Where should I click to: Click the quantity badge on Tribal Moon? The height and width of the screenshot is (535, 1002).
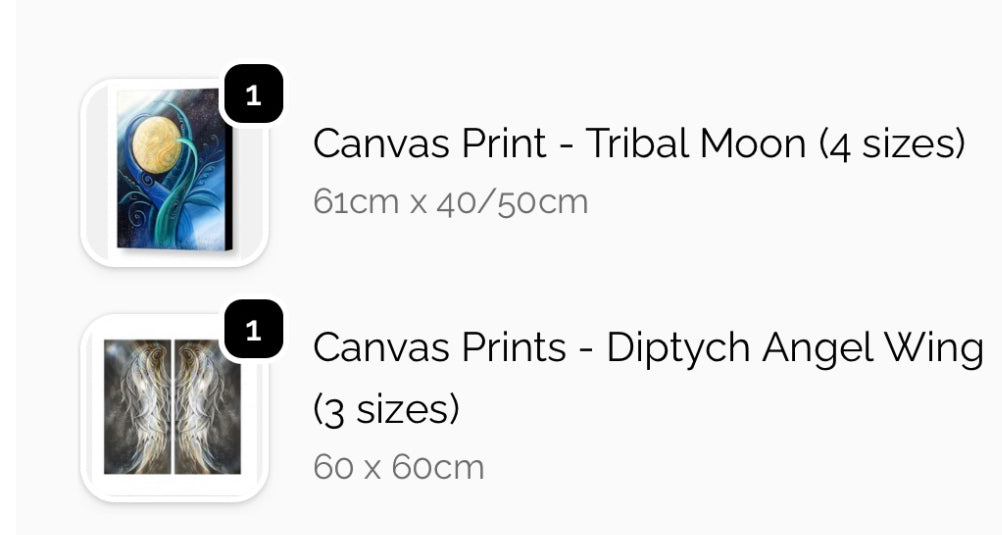253,96
